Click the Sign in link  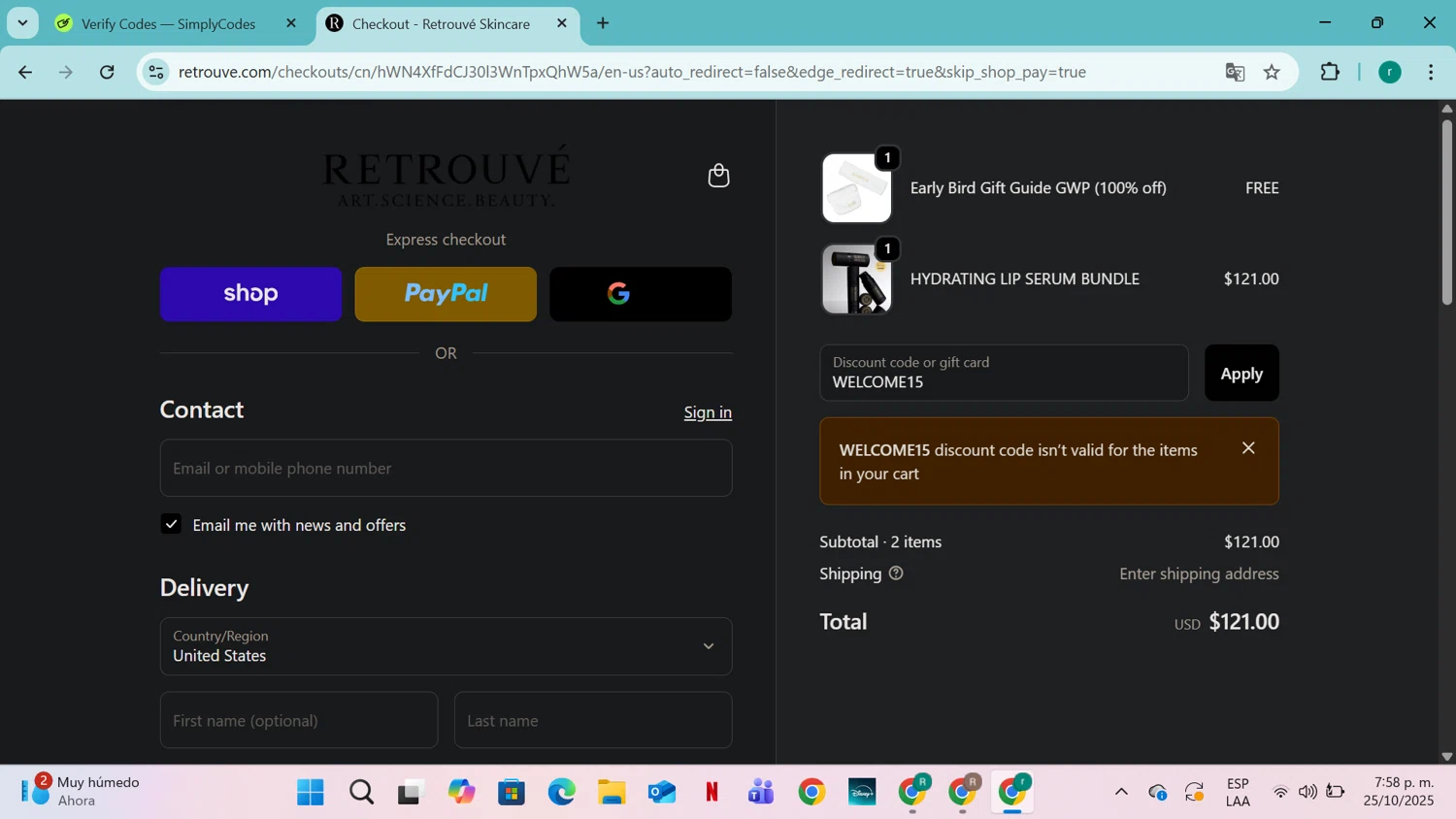[708, 412]
